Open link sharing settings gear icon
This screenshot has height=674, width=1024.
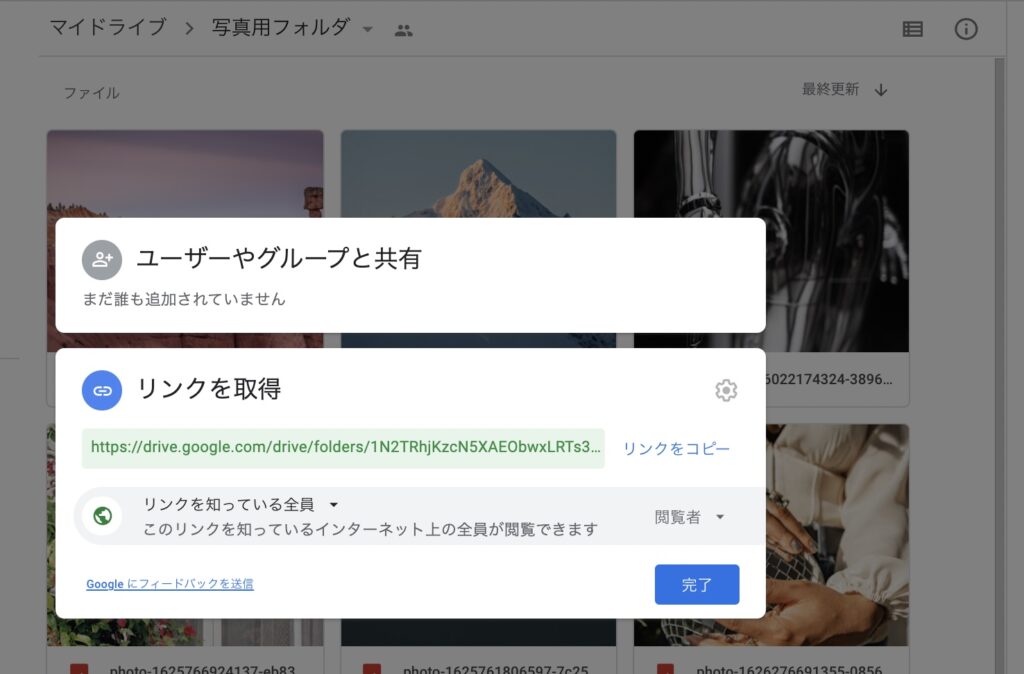tap(726, 390)
